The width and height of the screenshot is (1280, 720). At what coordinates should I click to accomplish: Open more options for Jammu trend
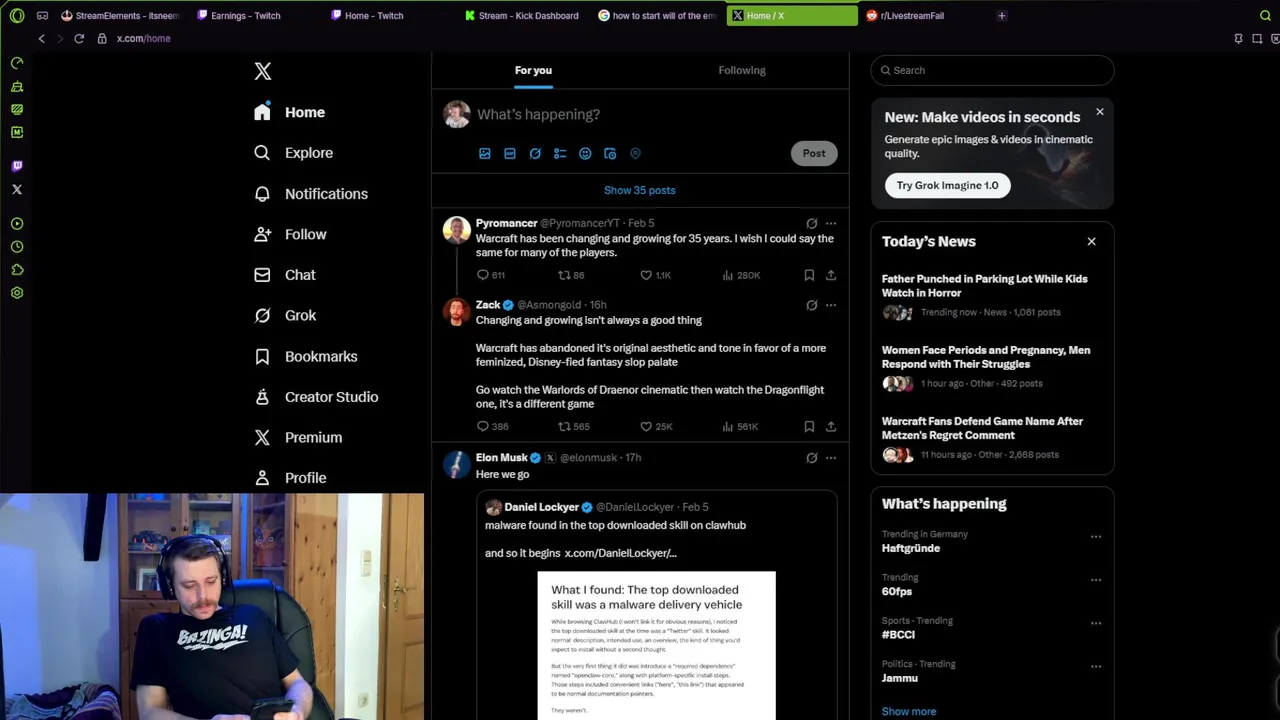tap(1096, 666)
